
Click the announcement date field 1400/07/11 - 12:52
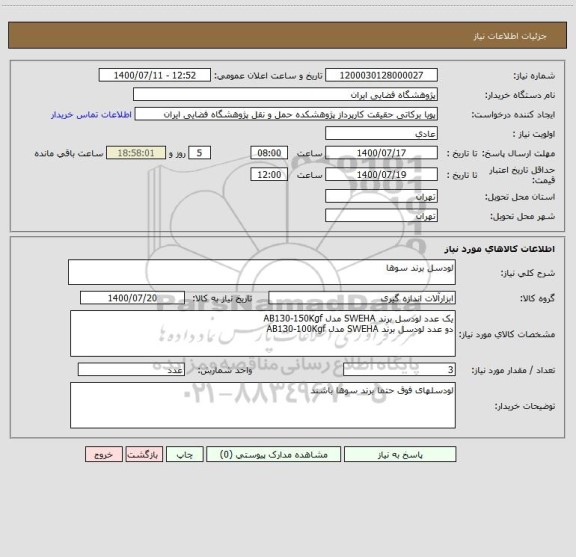[155, 75]
